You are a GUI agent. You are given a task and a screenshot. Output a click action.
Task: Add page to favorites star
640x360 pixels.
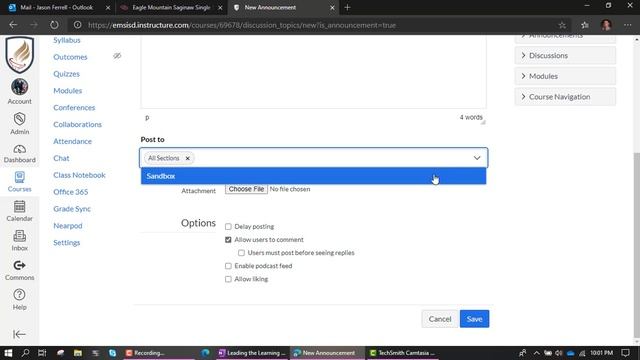pyautogui.click(x=562, y=25)
